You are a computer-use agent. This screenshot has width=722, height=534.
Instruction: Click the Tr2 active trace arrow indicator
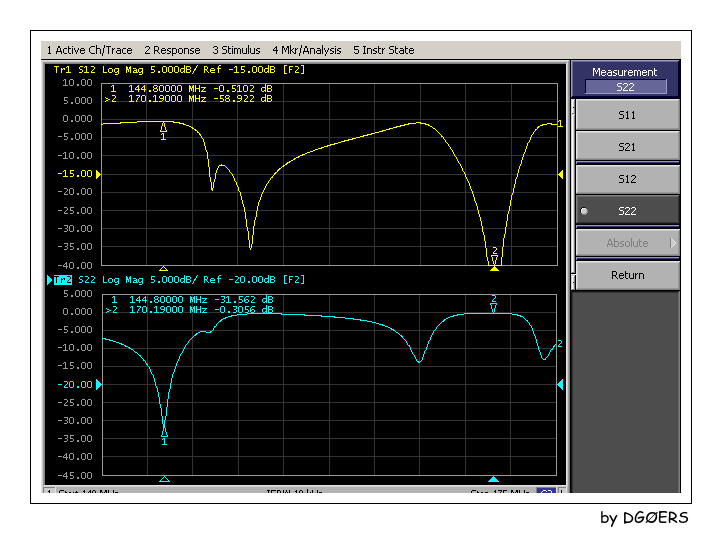point(49,280)
